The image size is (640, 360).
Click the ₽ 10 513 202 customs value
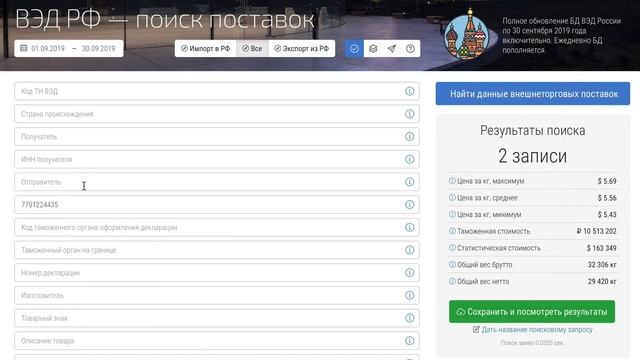pos(596,231)
